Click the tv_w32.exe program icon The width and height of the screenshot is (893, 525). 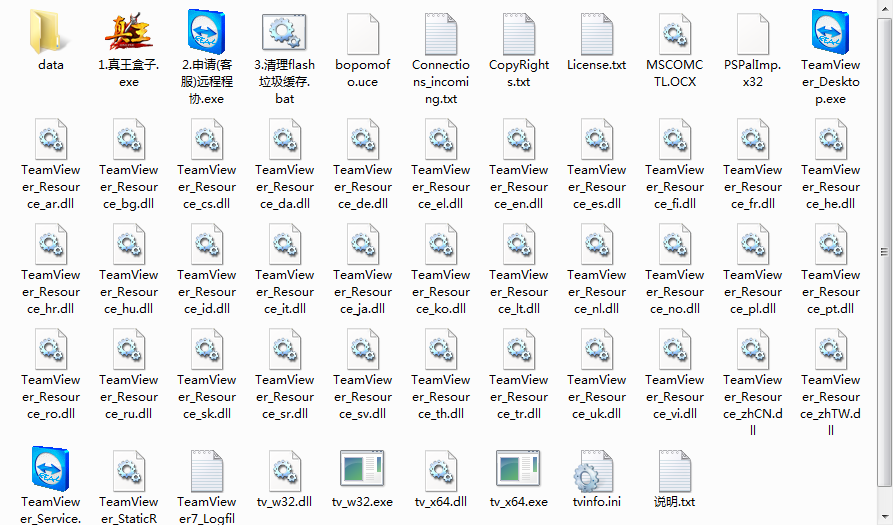pyautogui.click(x=363, y=468)
